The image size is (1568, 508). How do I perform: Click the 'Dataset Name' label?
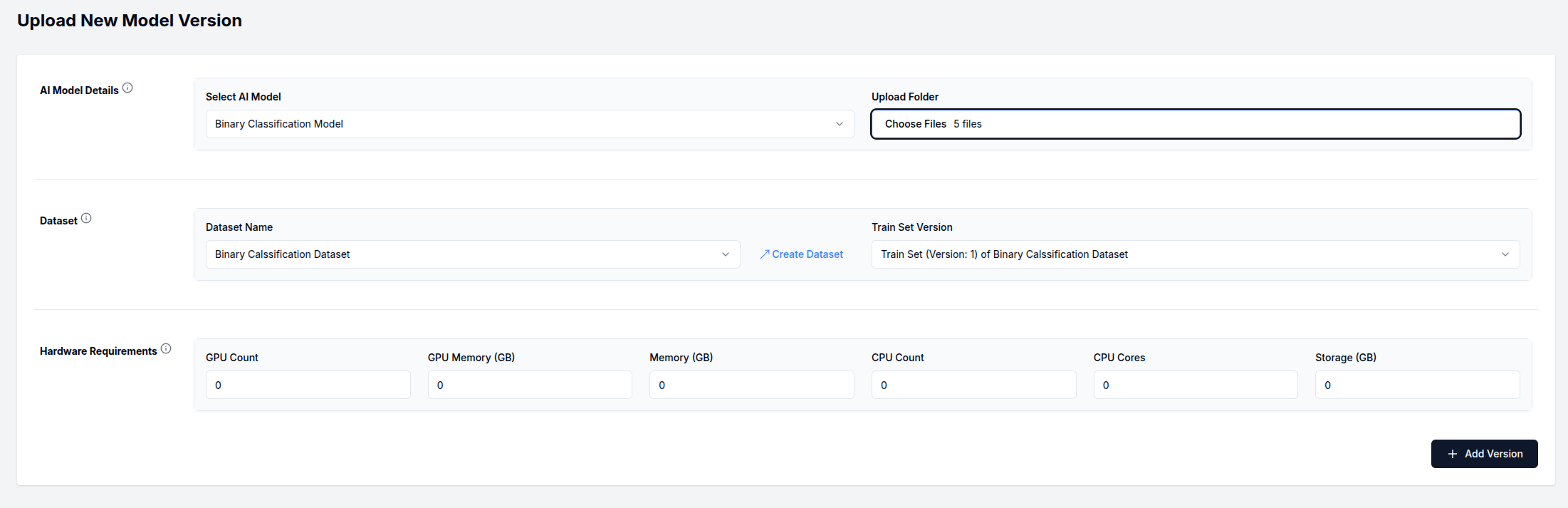click(239, 227)
